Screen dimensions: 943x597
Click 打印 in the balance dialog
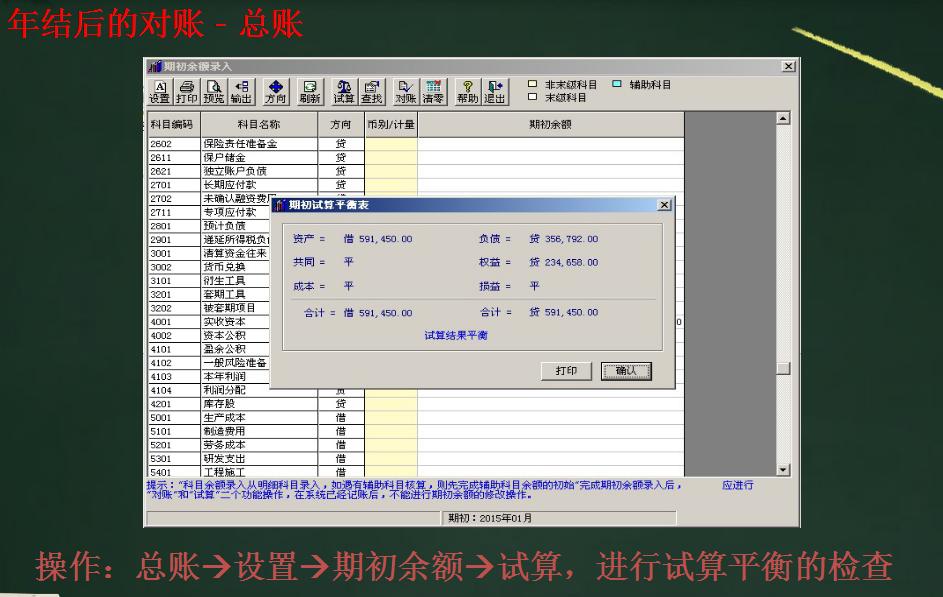(x=567, y=371)
